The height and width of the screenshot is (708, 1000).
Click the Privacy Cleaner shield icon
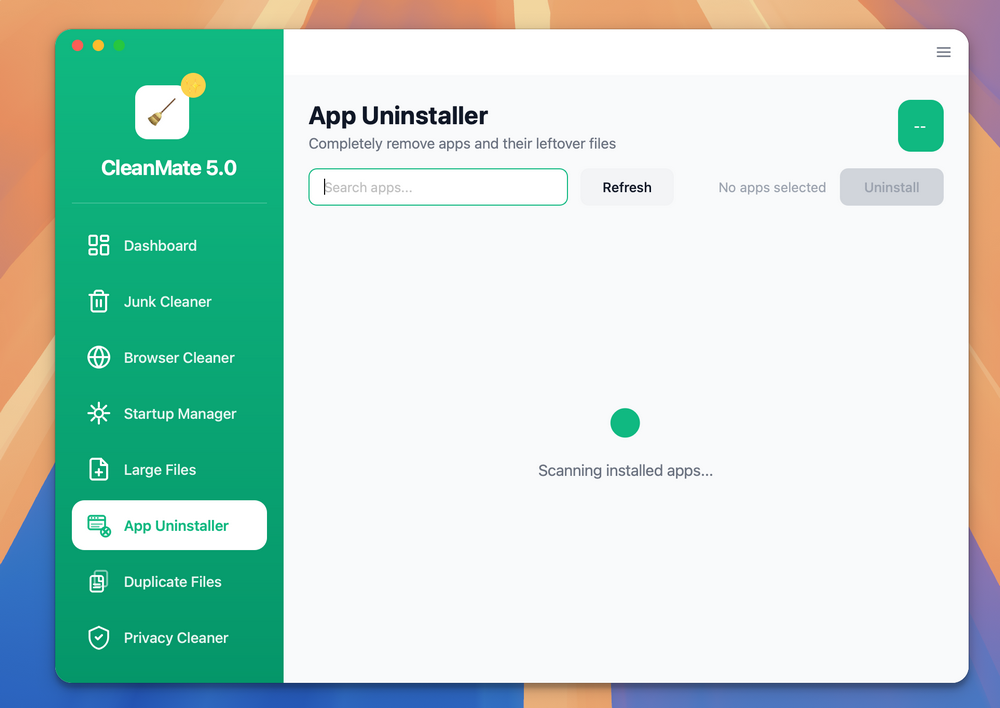[98, 638]
